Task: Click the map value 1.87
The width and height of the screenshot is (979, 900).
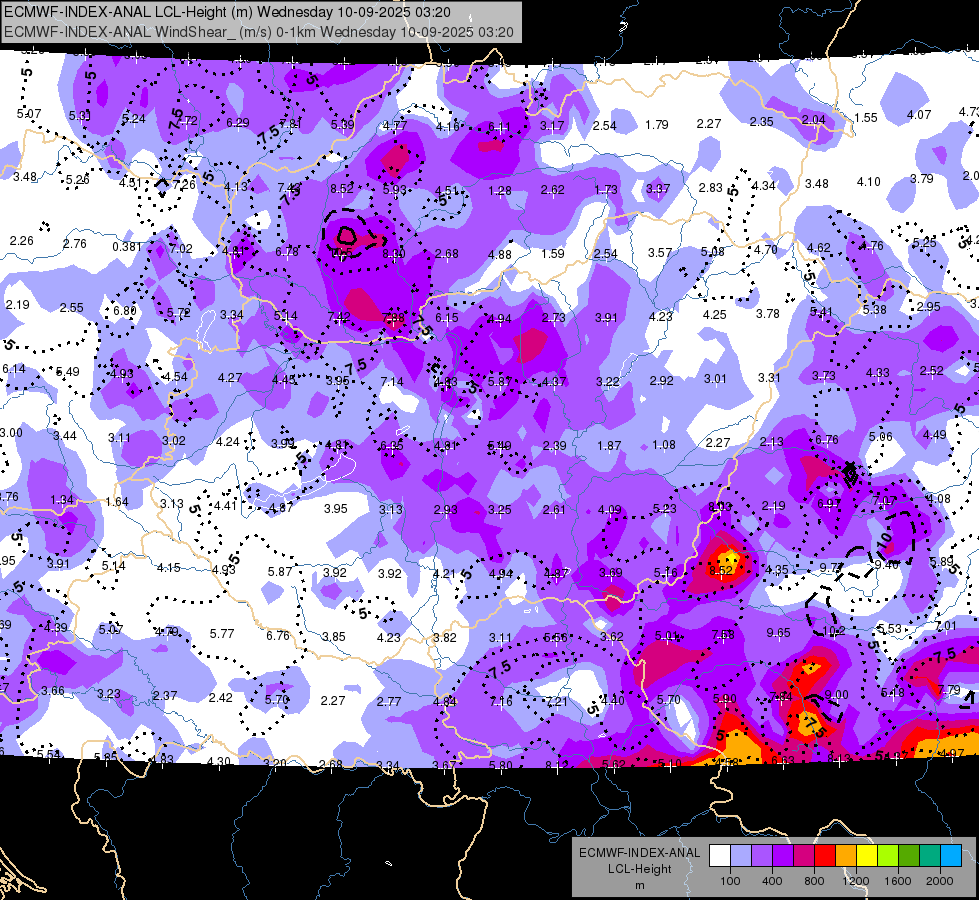Action: click(x=609, y=445)
